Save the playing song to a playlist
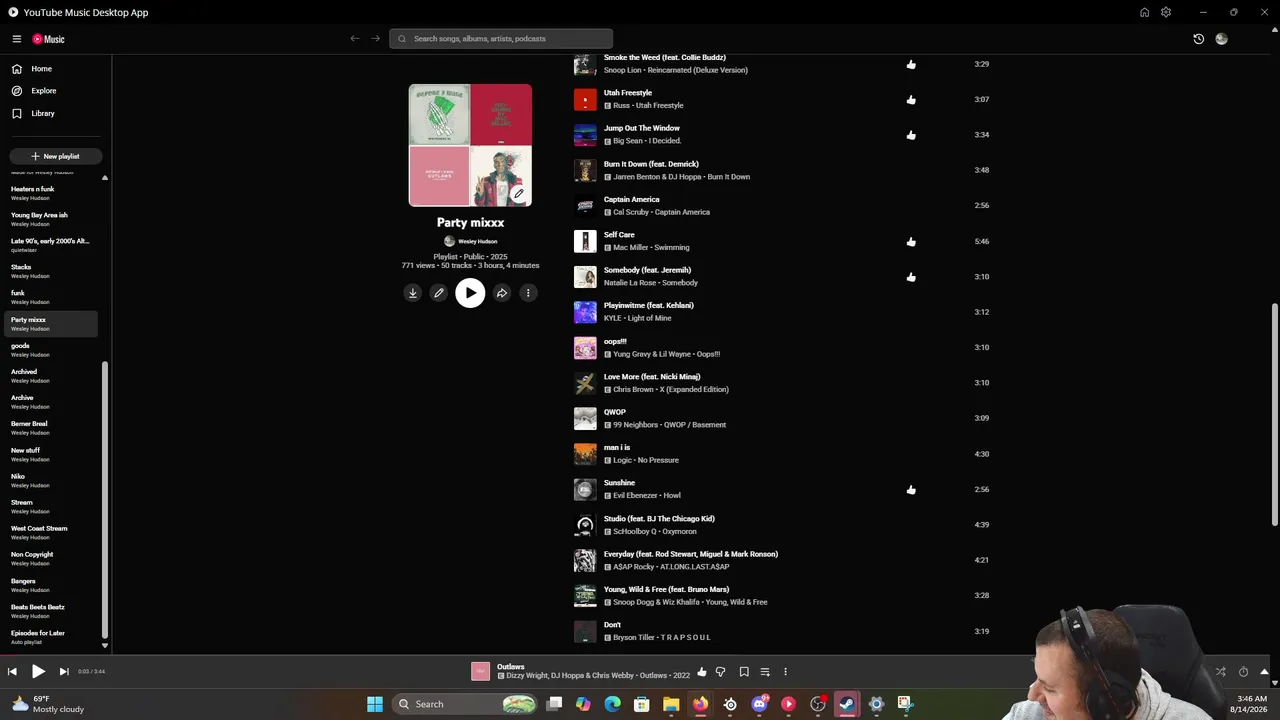The height and width of the screenshot is (720, 1280). (744, 672)
